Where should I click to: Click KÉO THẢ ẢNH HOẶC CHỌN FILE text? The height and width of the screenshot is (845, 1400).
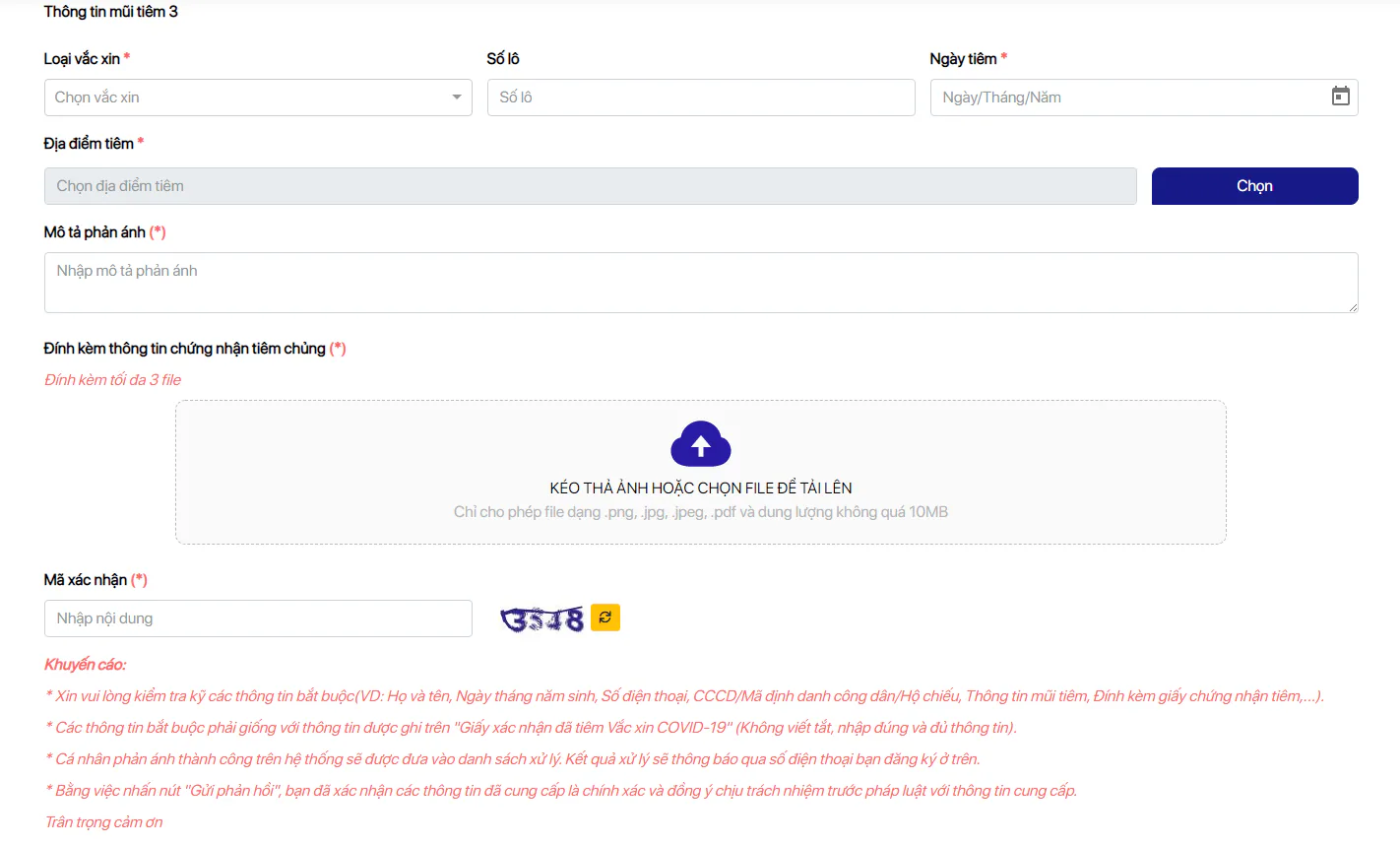coord(701,487)
